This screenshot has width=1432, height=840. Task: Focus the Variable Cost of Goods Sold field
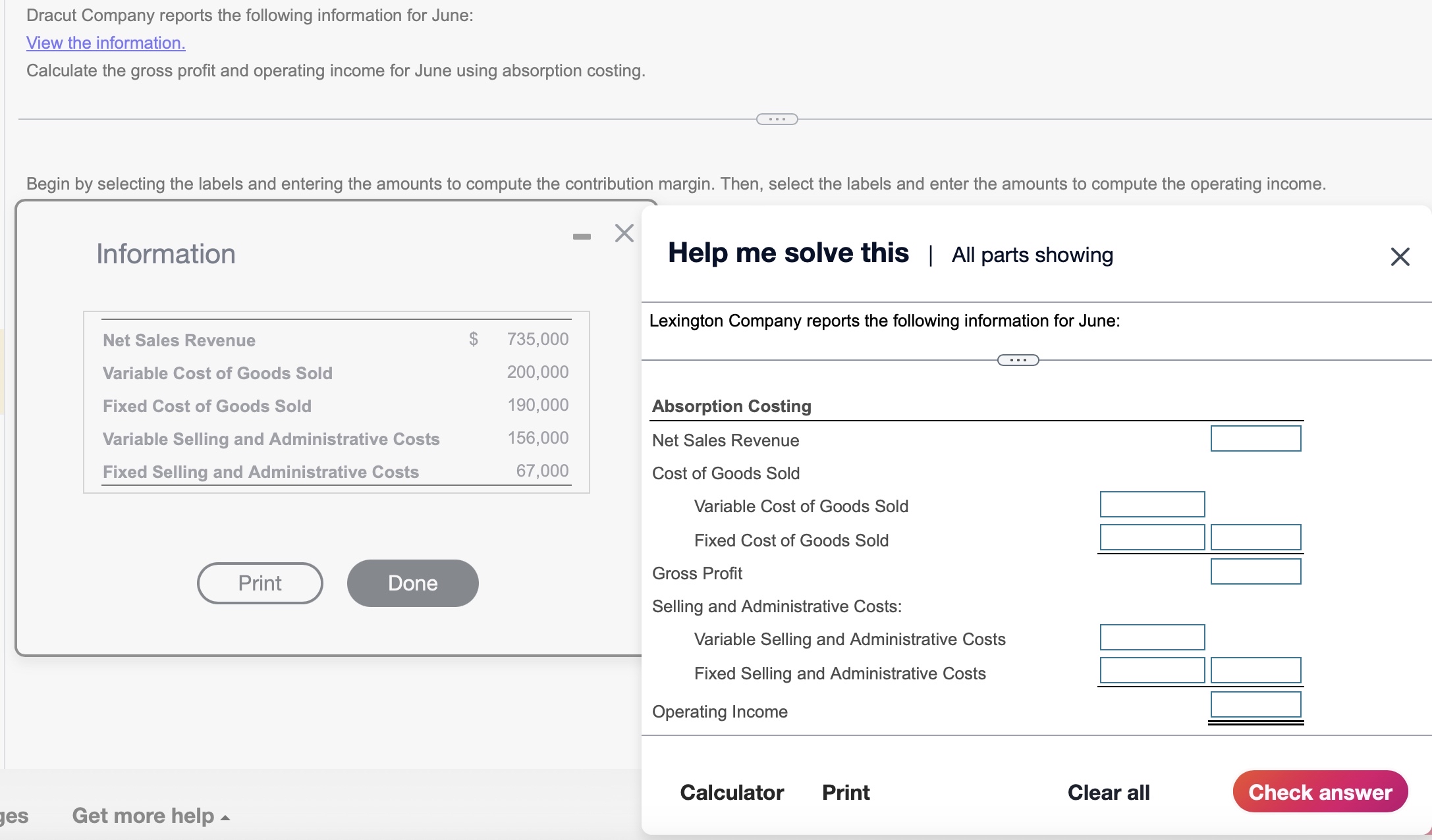click(x=1152, y=504)
